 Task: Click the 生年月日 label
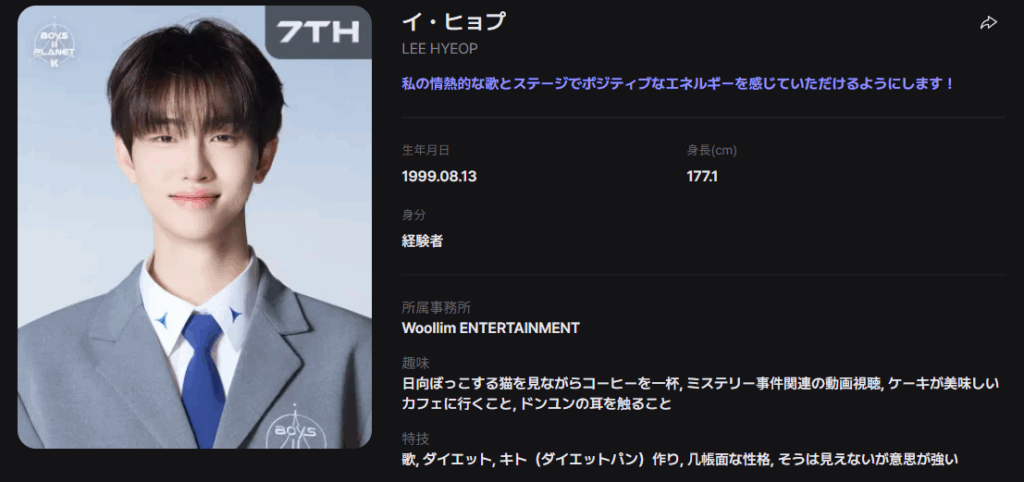(425, 150)
